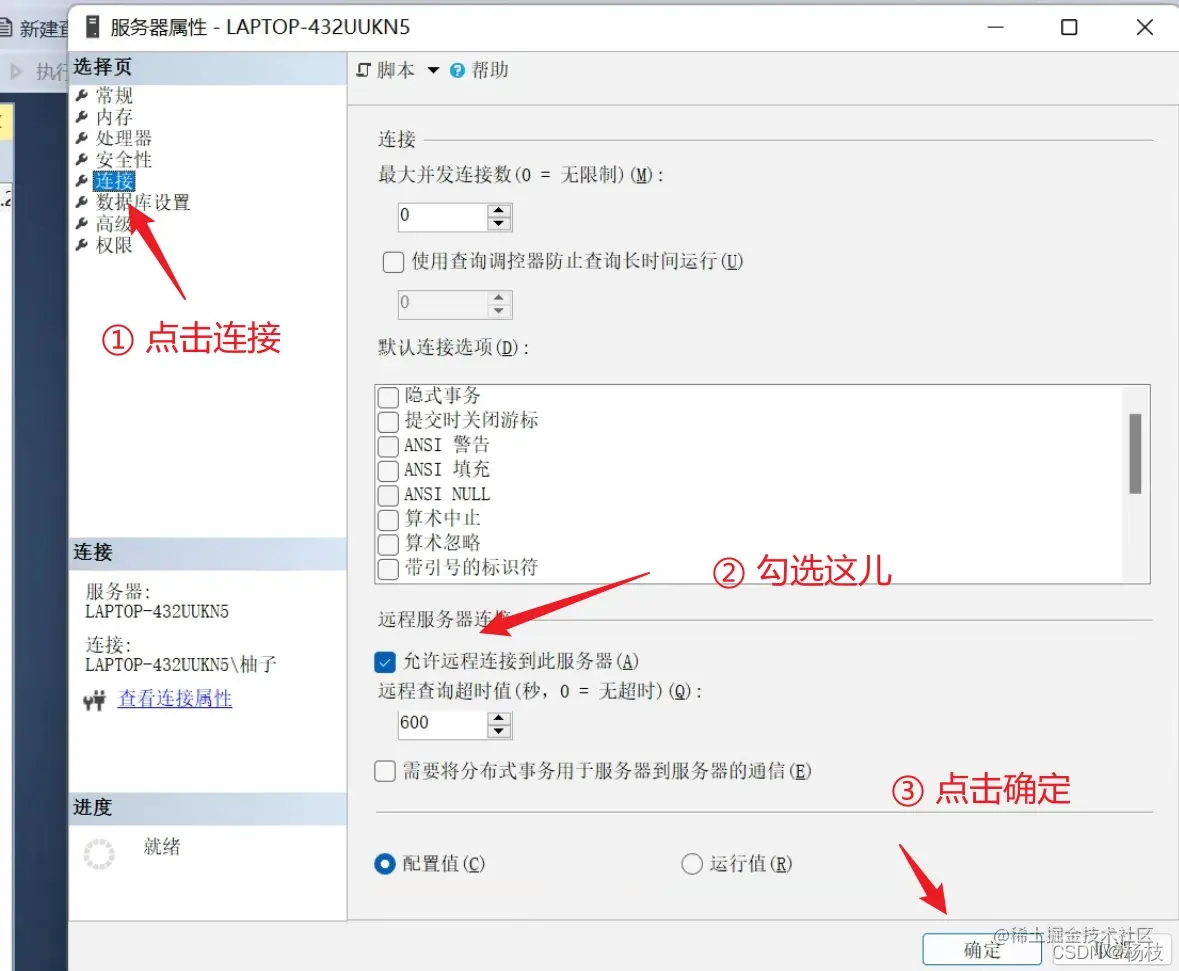Click the wrench icon beside 安全性
The height and width of the screenshot is (971, 1179).
coord(82,159)
